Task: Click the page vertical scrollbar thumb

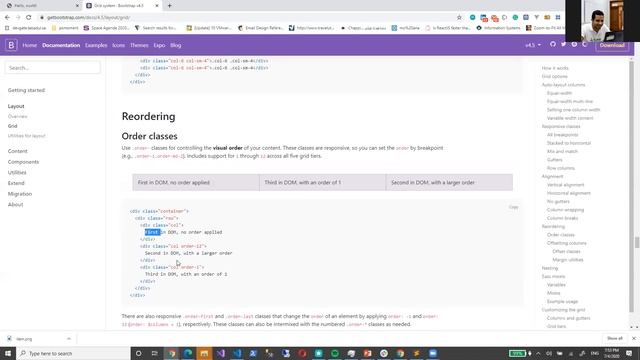Action: coord(636,242)
